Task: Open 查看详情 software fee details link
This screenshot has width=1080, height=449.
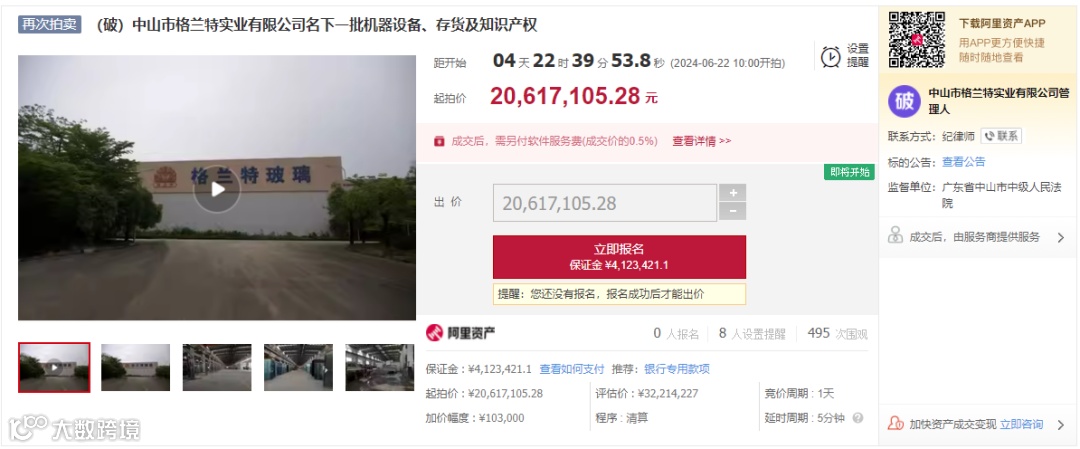Action: 701,141
